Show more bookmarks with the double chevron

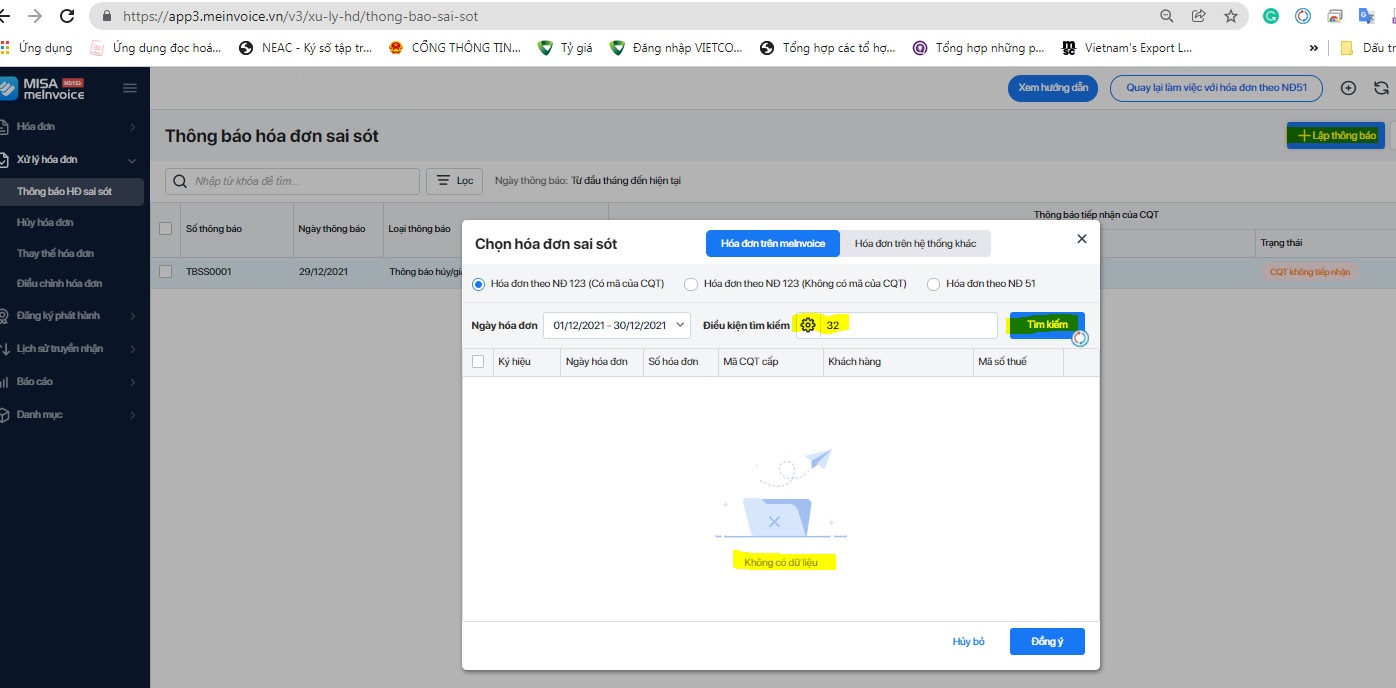[x=1314, y=47]
